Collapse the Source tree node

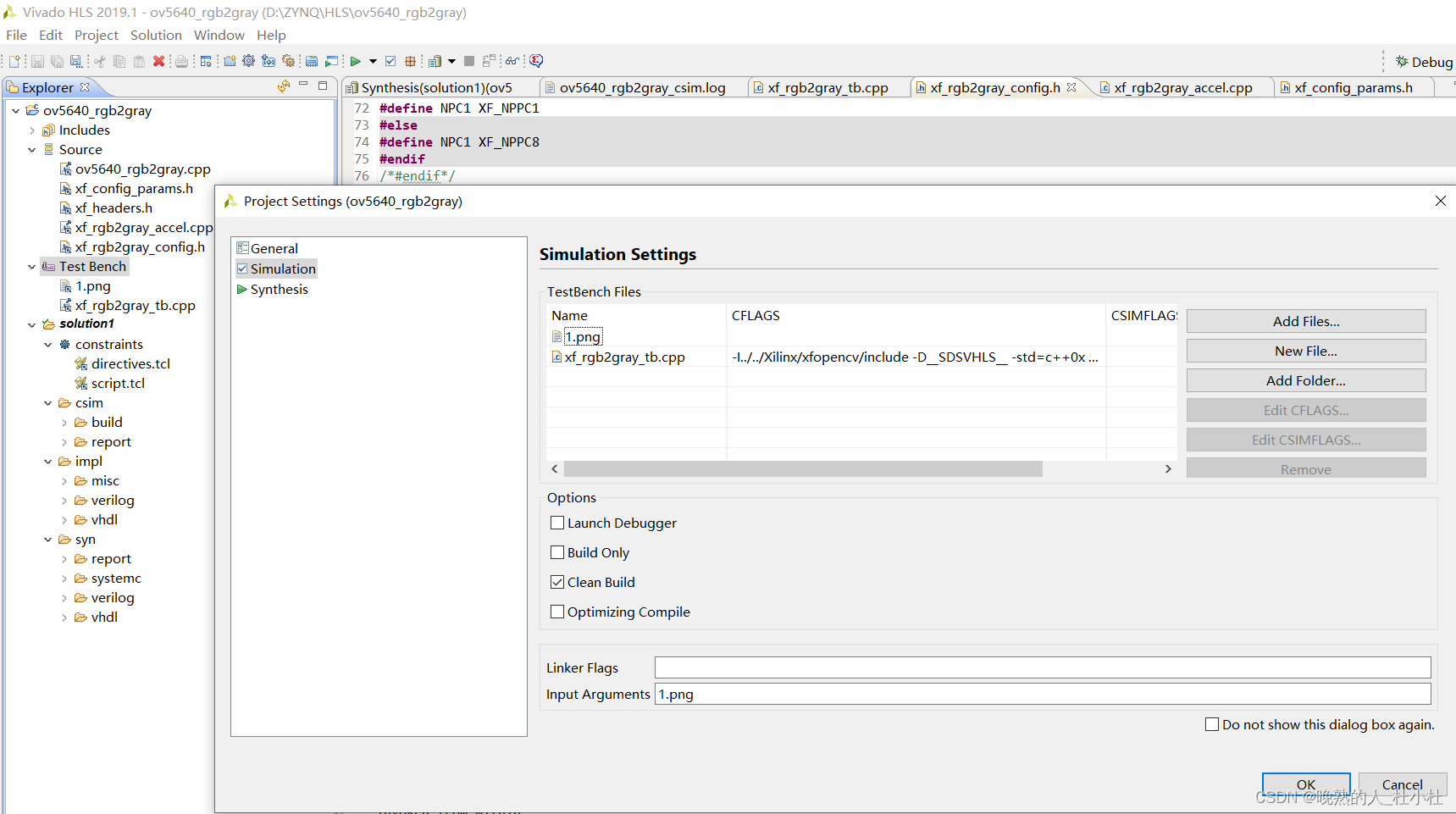(x=32, y=150)
